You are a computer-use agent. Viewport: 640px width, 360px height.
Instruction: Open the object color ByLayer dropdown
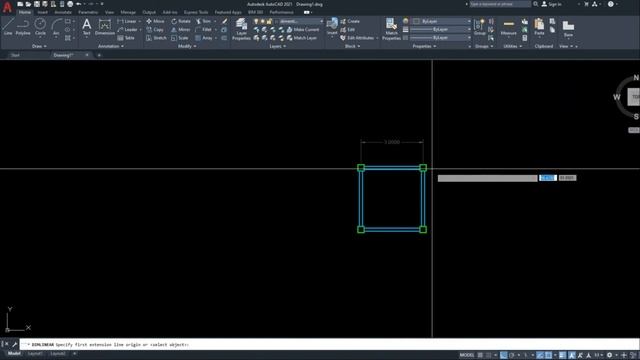pos(441,21)
